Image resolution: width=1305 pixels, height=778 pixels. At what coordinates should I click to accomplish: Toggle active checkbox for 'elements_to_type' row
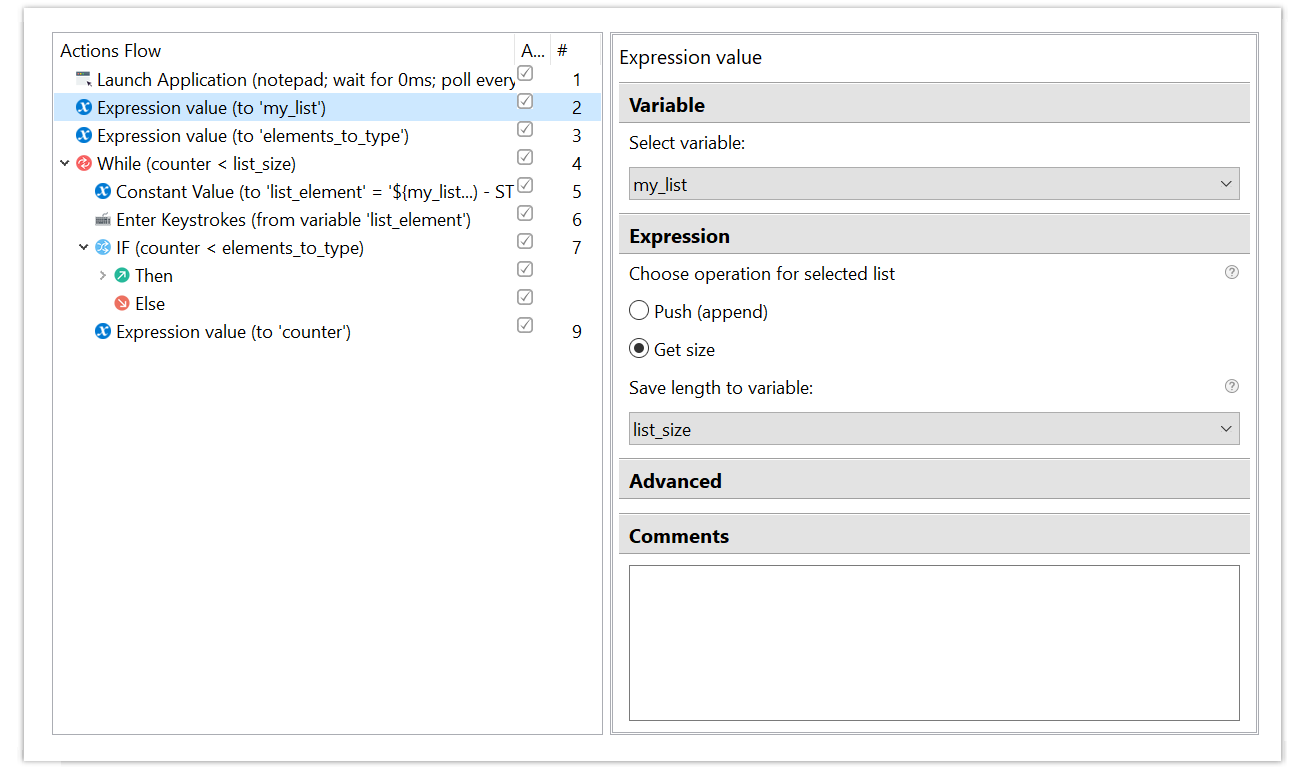[525, 129]
